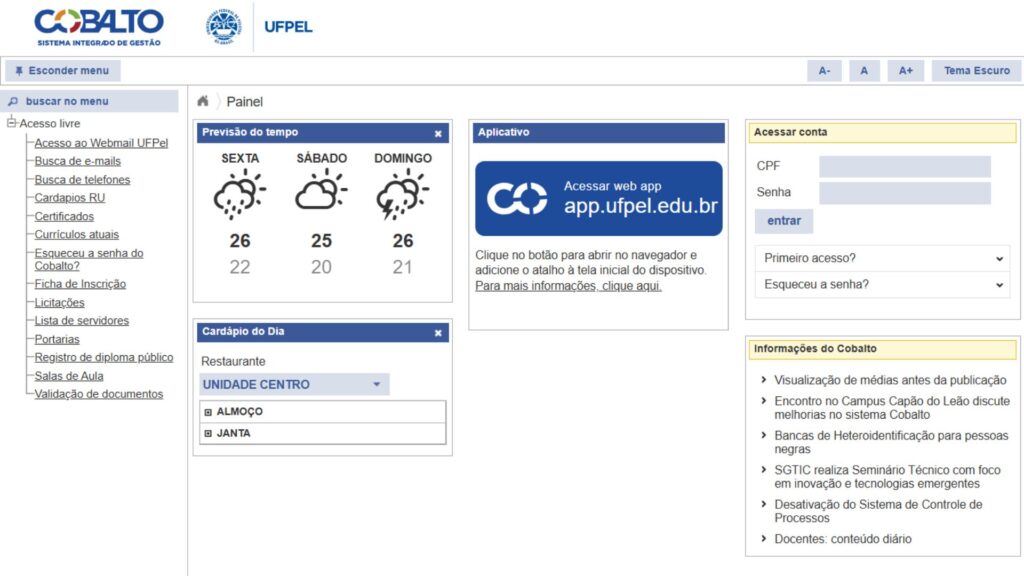Toggle Esconder menu to hide the sidebar
Viewport: 1024px width, 576px height.
[x=63, y=70]
